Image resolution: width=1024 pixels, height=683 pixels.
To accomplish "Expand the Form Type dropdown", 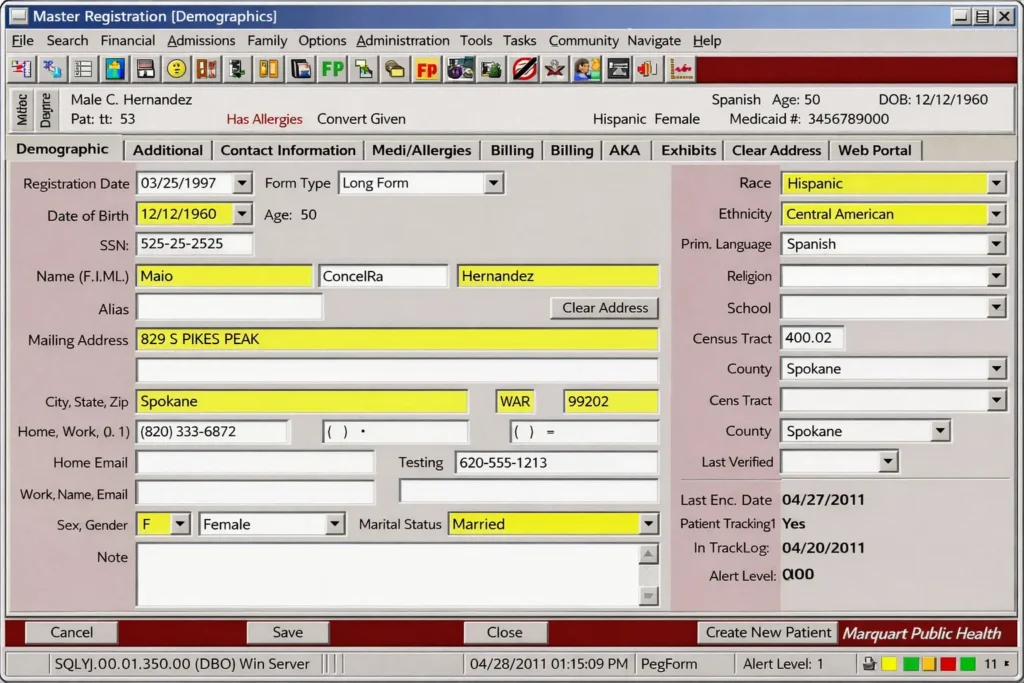I will click(494, 182).
